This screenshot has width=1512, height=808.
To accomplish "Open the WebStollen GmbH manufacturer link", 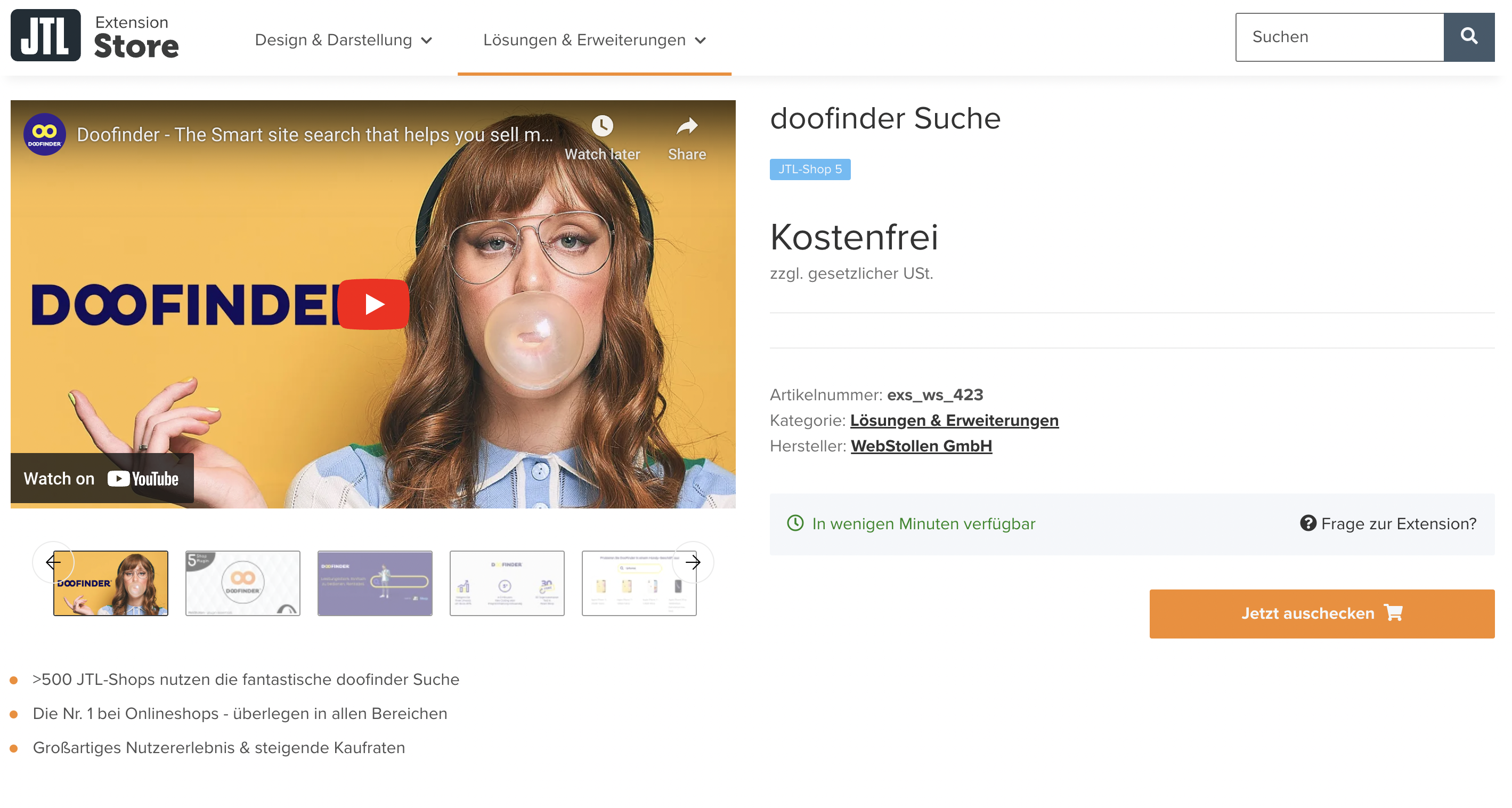I will [x=922, y=446].
